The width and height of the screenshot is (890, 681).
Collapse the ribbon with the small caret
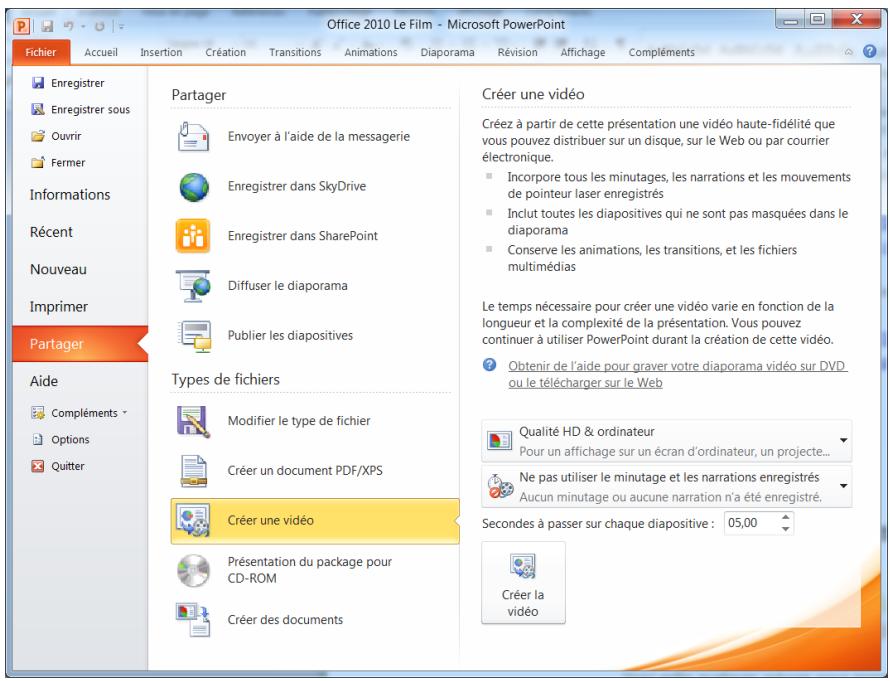849,52
